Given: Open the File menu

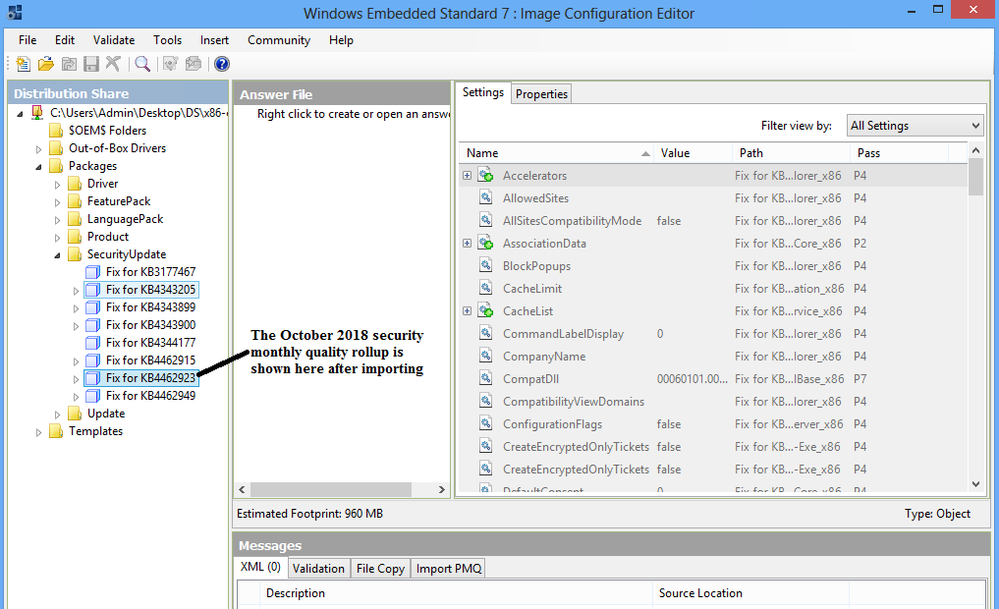Looking at the screenshot, I should click(27, 40).
